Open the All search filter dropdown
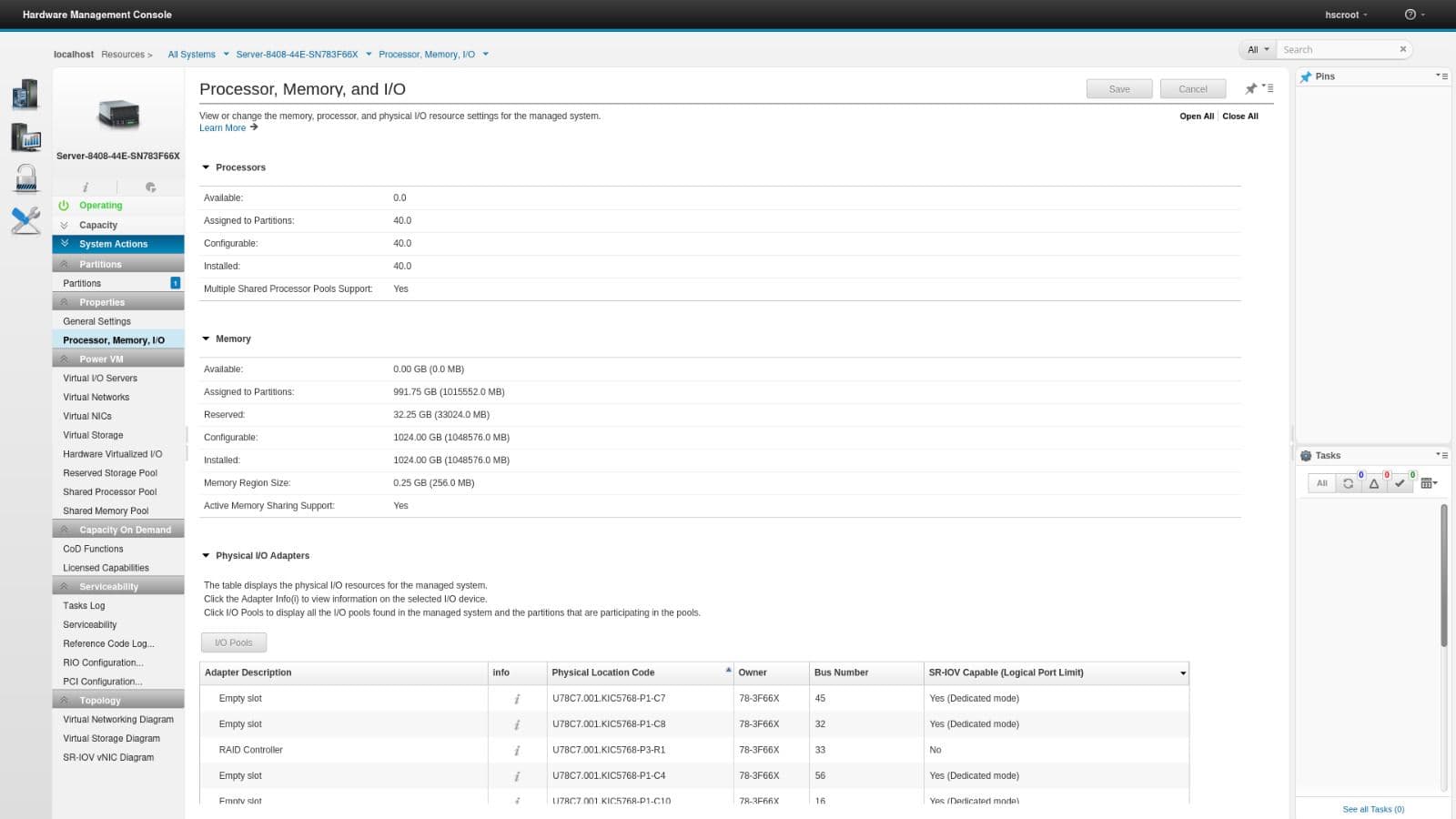 1258,50
